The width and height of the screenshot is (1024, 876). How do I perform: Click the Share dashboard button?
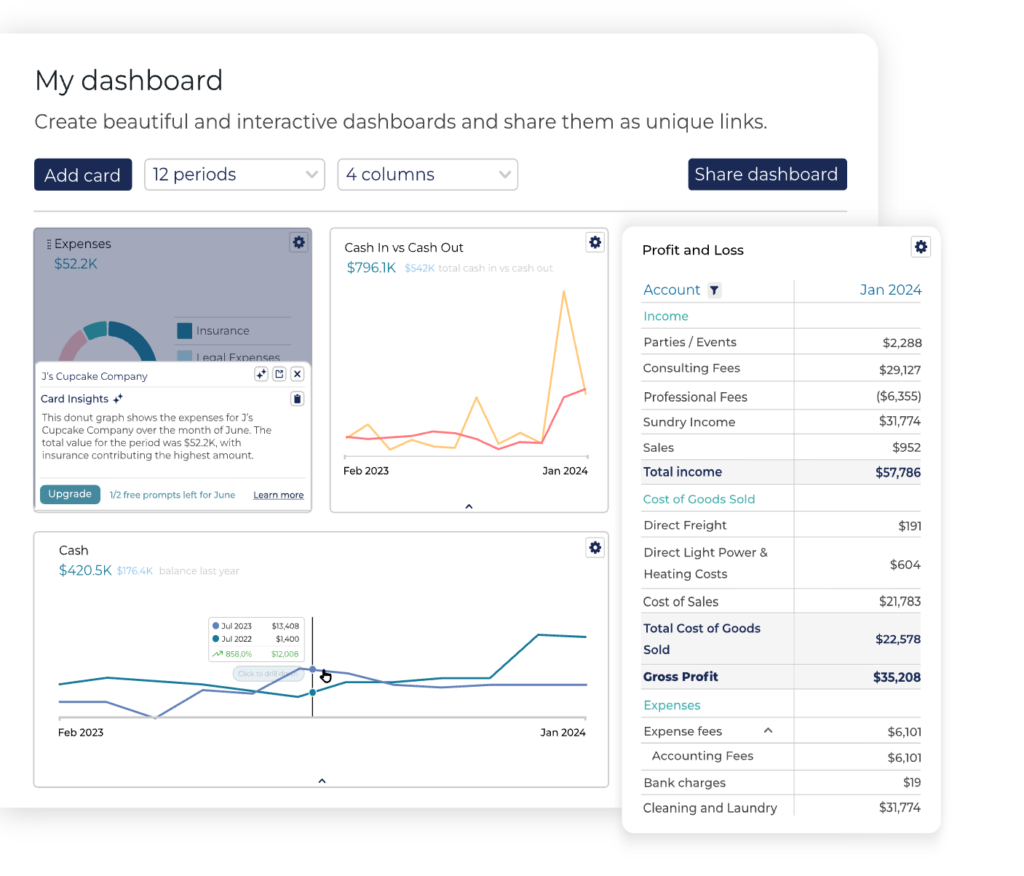tap(767, 174)
